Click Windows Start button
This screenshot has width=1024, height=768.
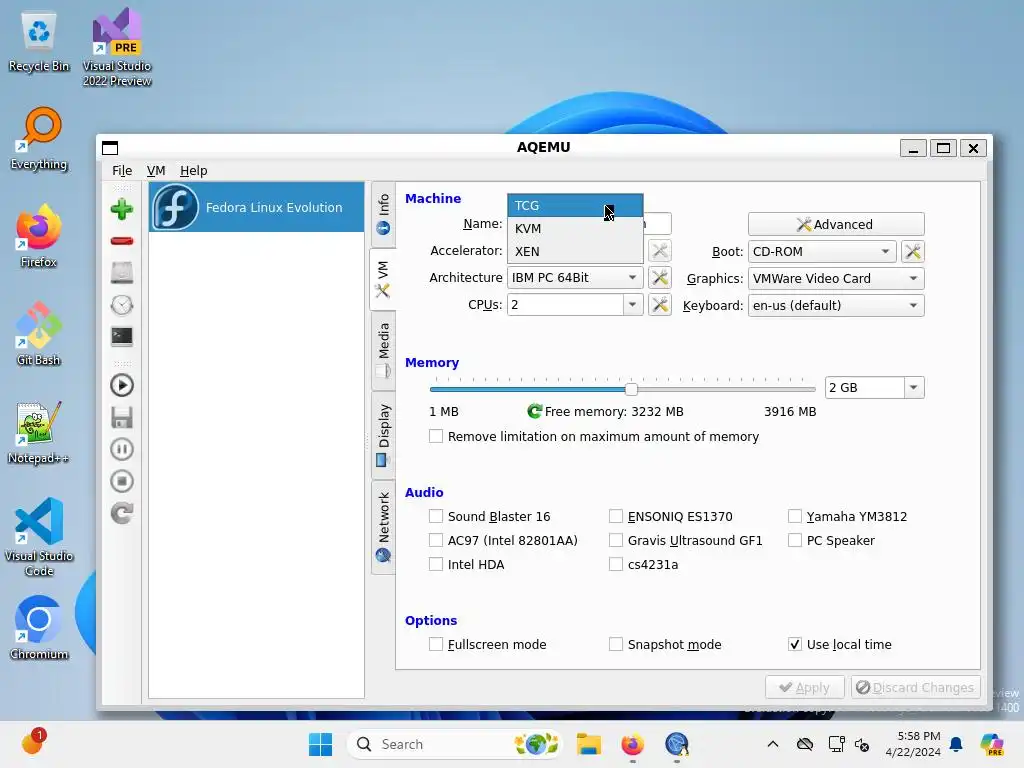tap(320, 744)
